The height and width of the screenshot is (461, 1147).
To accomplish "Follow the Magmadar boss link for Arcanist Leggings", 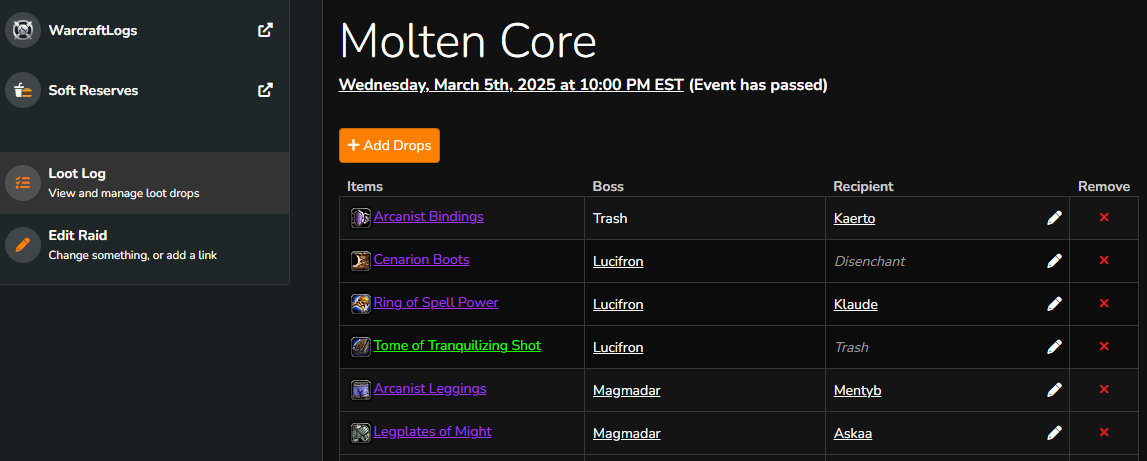I will [x=626, y=390].
